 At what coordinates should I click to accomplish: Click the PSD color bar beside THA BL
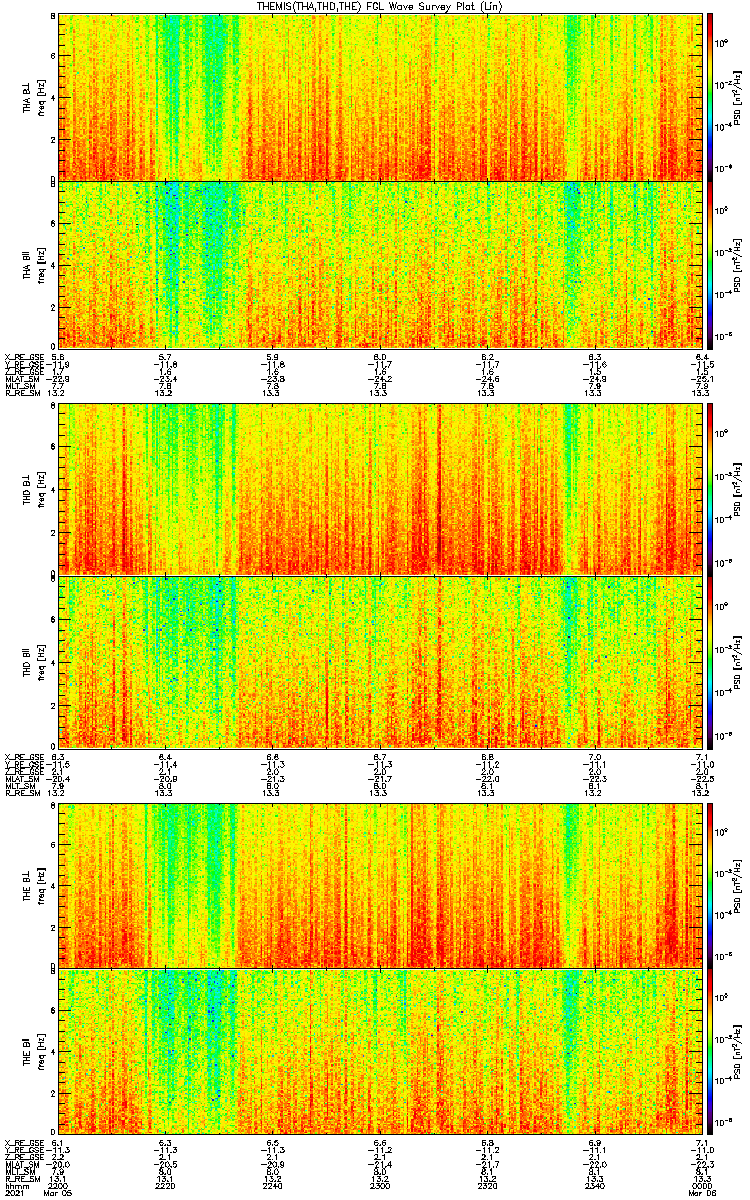(710, 97)
